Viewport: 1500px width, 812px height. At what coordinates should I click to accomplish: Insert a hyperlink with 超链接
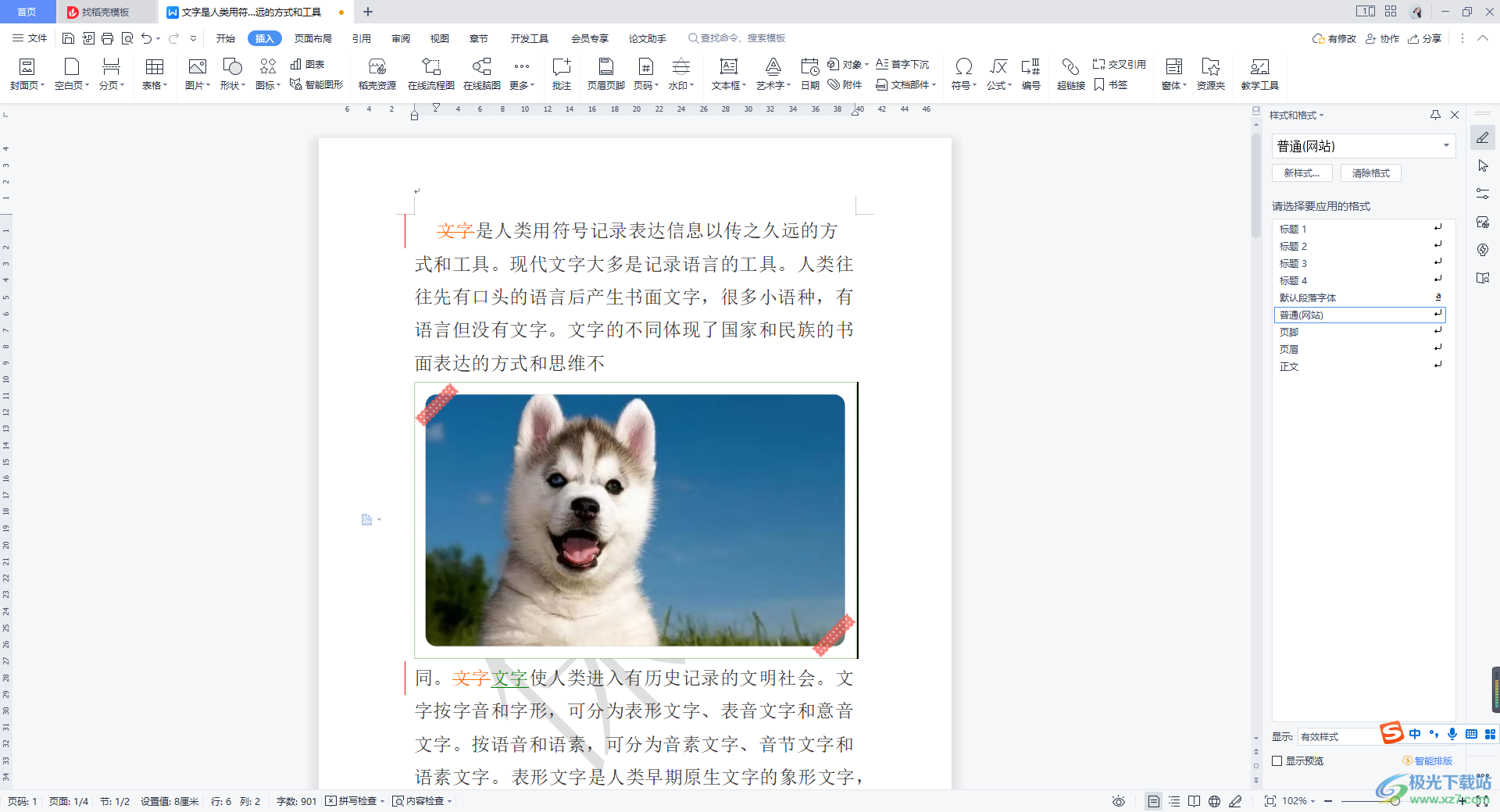click(x=1071, y=74)
